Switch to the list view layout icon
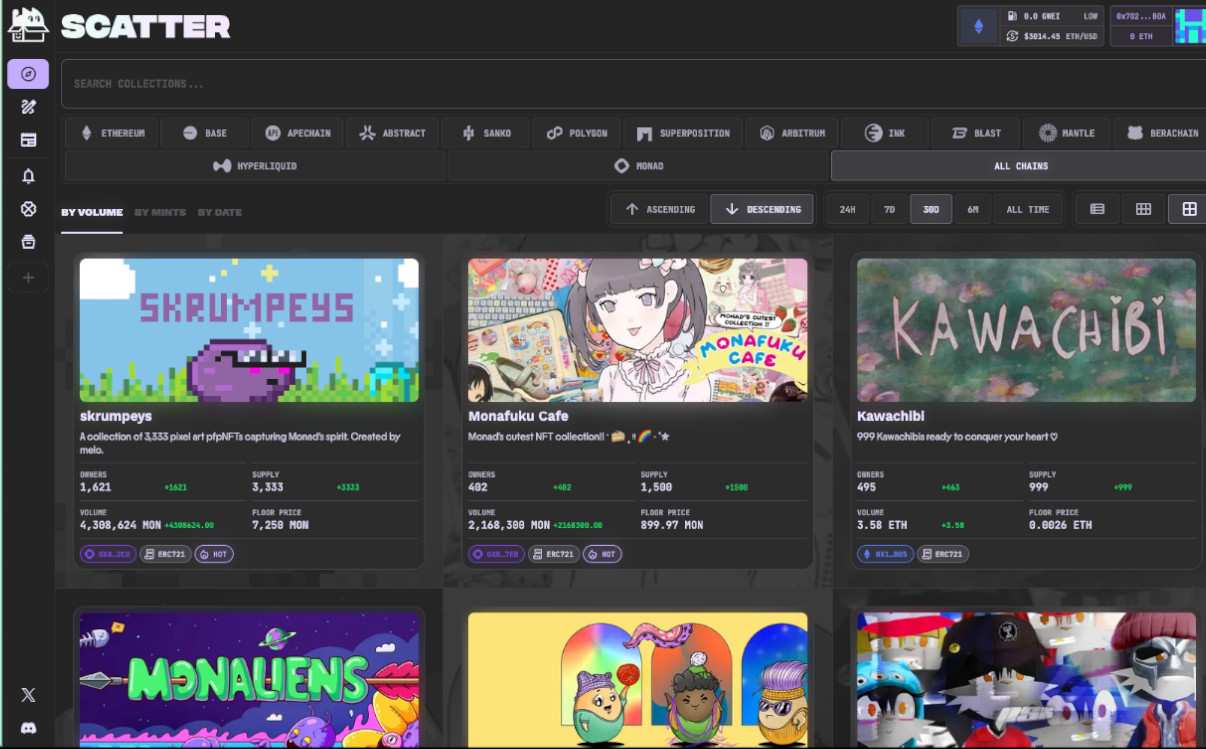The image size is (1206, 749). click(1097, 209)
